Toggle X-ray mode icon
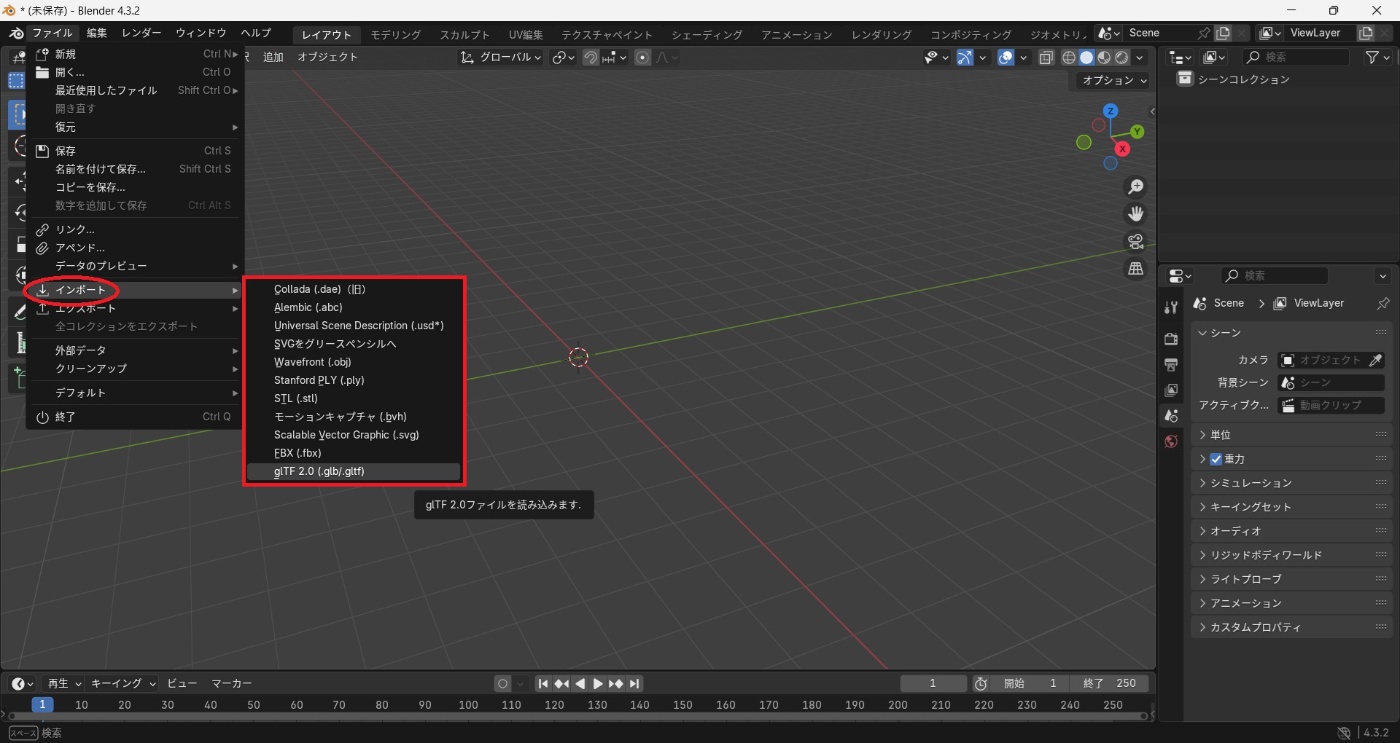 coord(1046,58)
